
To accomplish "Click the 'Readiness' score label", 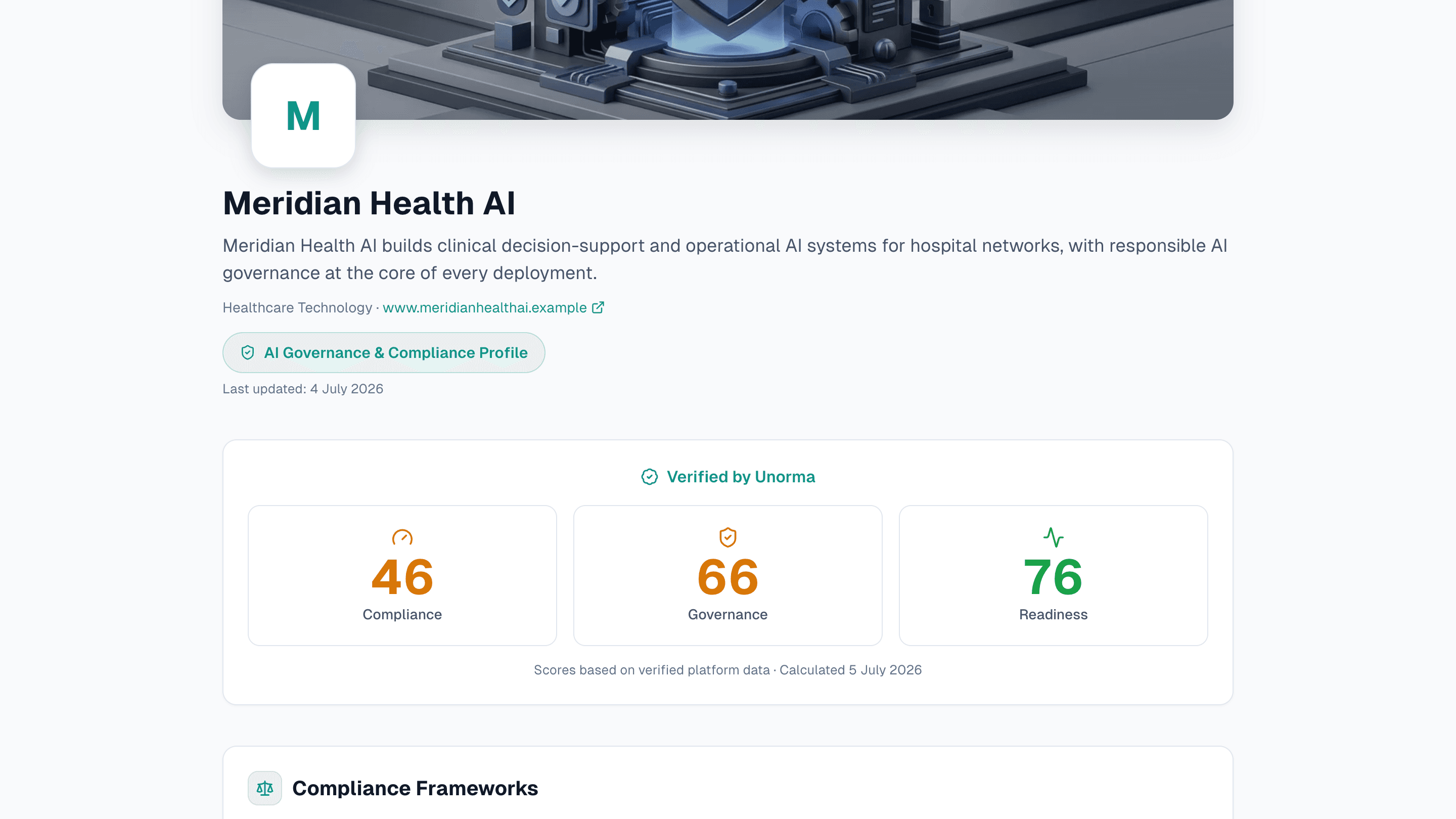I will coord(1054,614).
